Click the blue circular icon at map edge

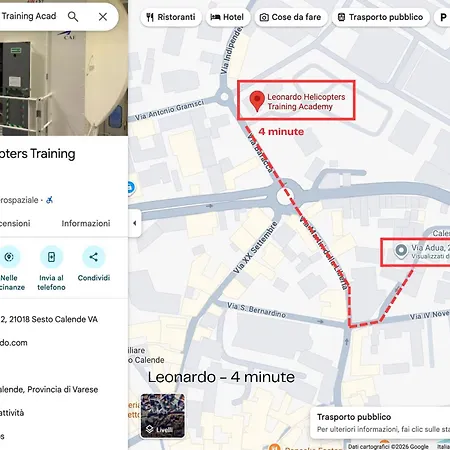click(x=131, y=188)
